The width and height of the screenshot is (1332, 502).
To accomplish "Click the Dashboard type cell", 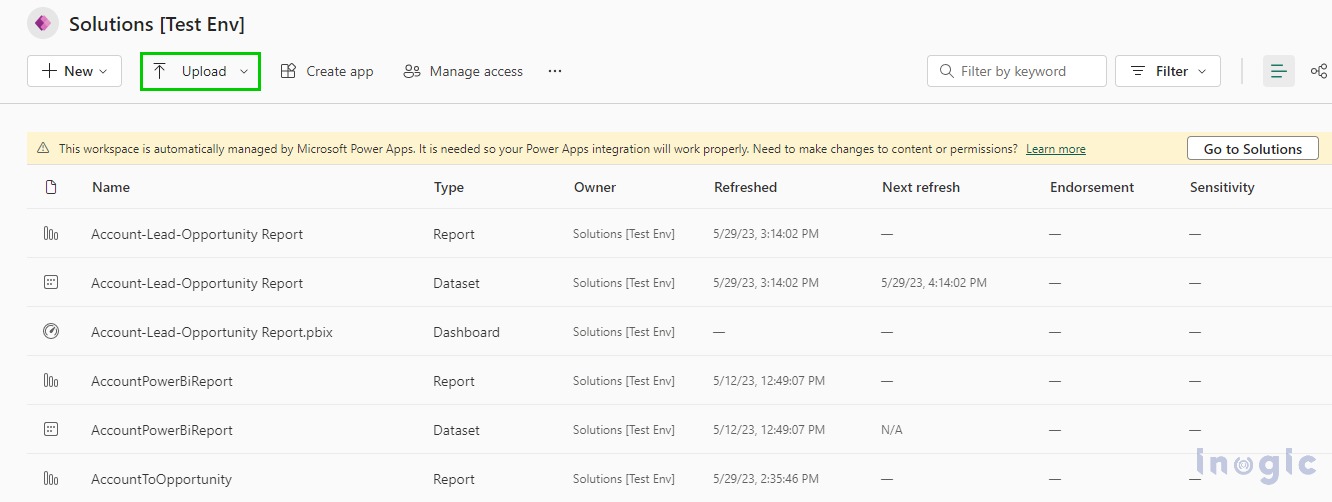I will (466, 332).
